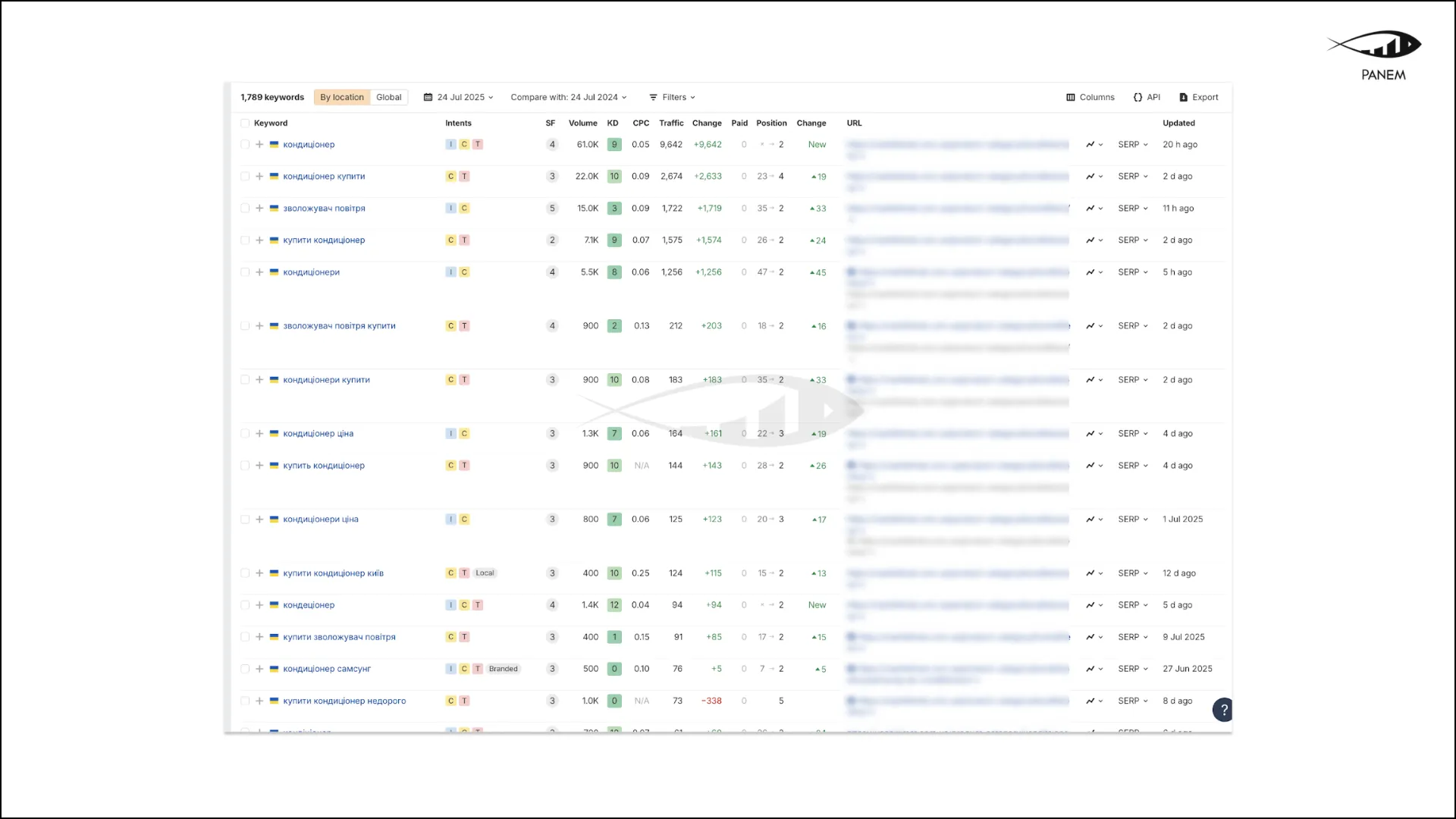Click plus icon beside зволожувач повітря
The width and height of the screenshot is (1456, 819).
pyautogui.click(x=259, y=208)
